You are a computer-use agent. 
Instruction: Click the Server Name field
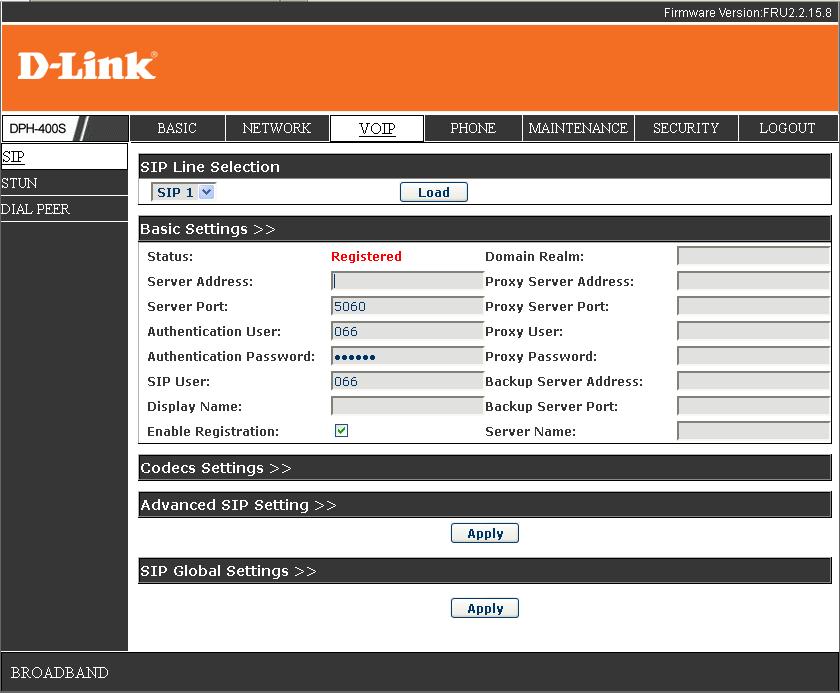[754, 431]
